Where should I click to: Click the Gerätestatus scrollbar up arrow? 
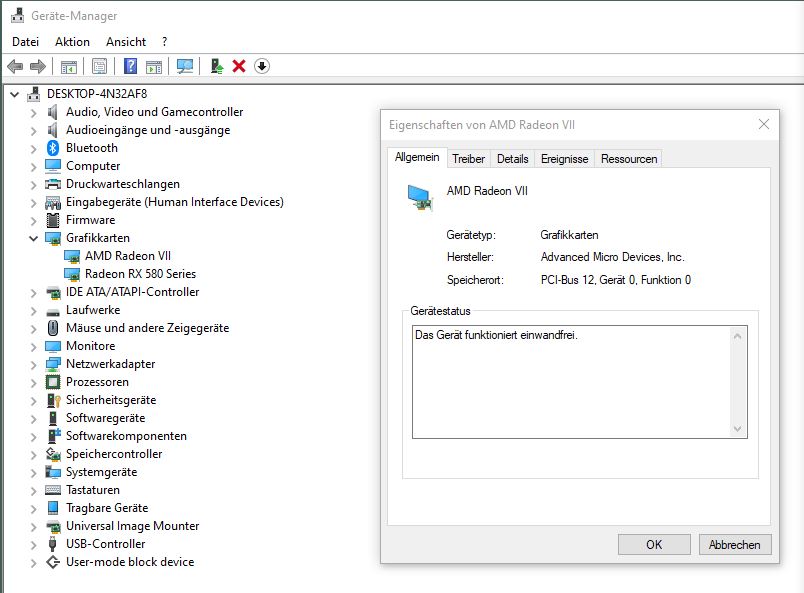(x=737, y=337)
